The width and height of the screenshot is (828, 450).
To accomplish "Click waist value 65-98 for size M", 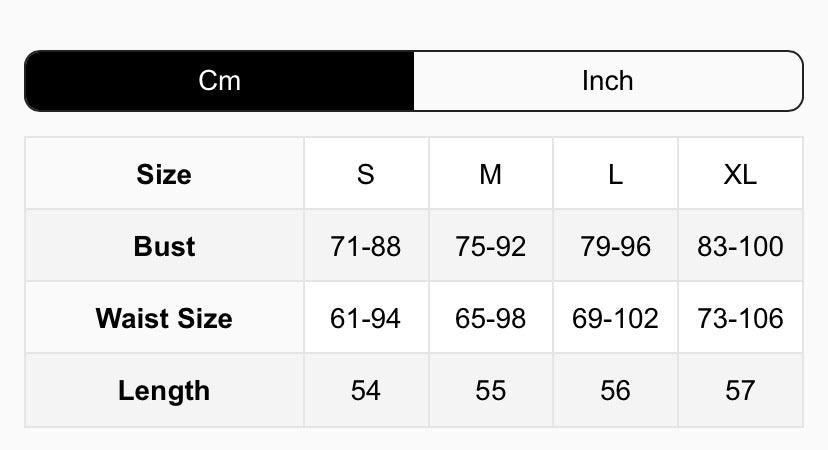I will pyautogui.click(x=491, y=318).
